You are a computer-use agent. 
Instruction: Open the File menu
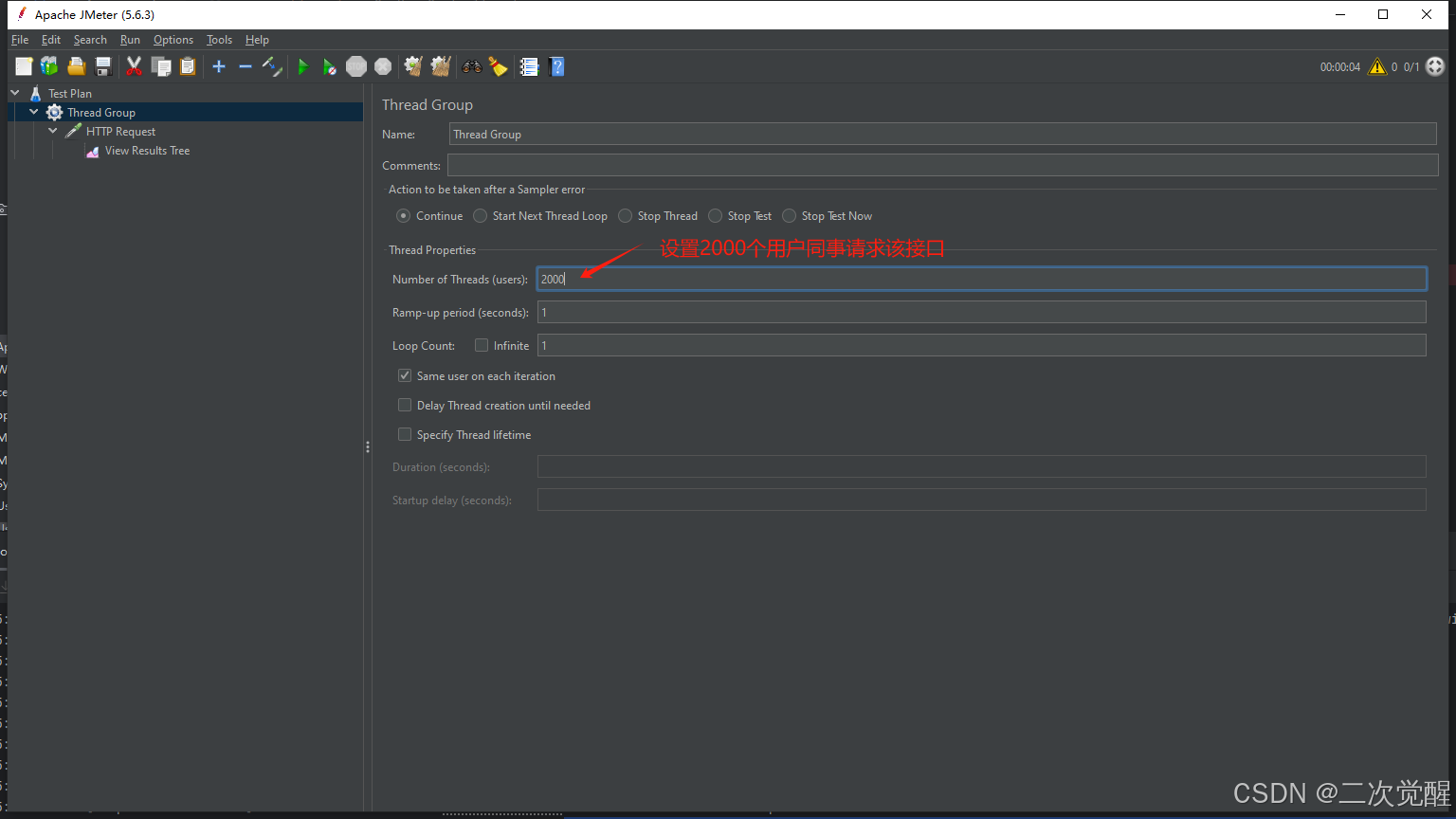[20, 40]
